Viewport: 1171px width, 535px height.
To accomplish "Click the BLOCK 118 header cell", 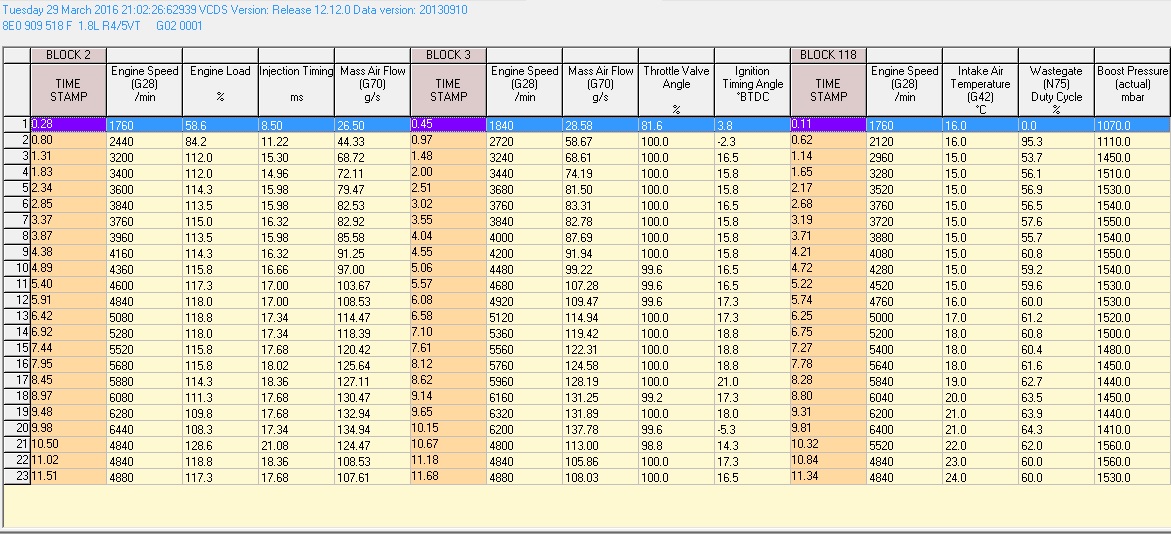I will 828,55.
